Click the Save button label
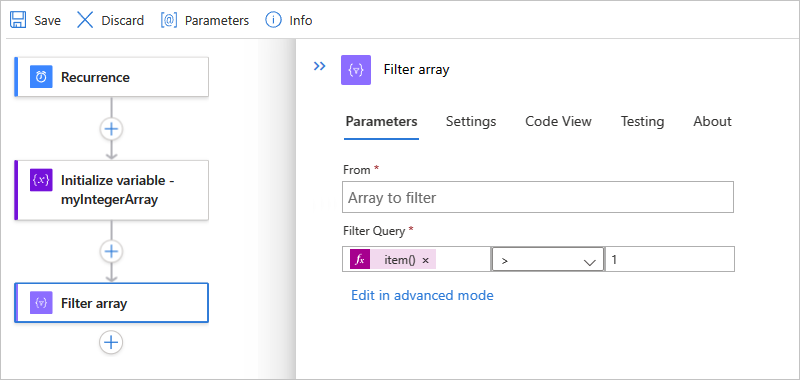This screenshot has width=800, height=380. 47,20
